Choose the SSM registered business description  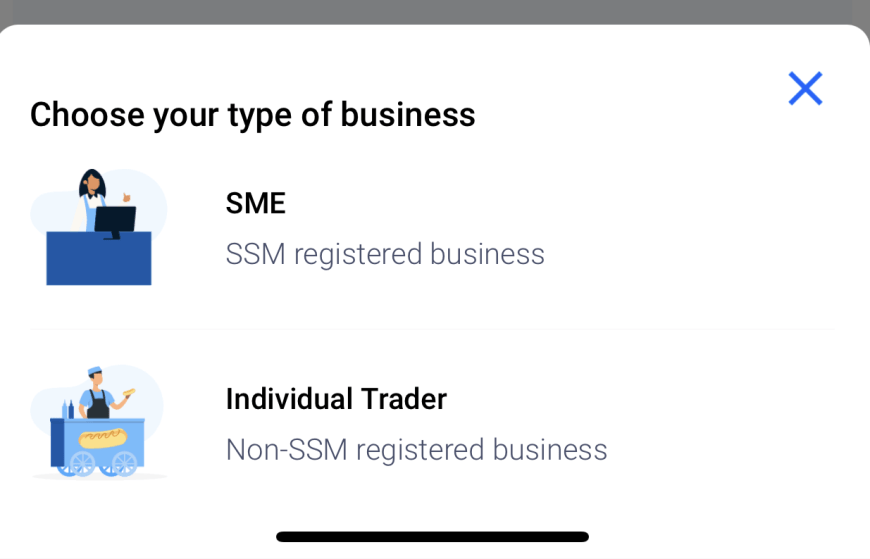click(385, 254)
